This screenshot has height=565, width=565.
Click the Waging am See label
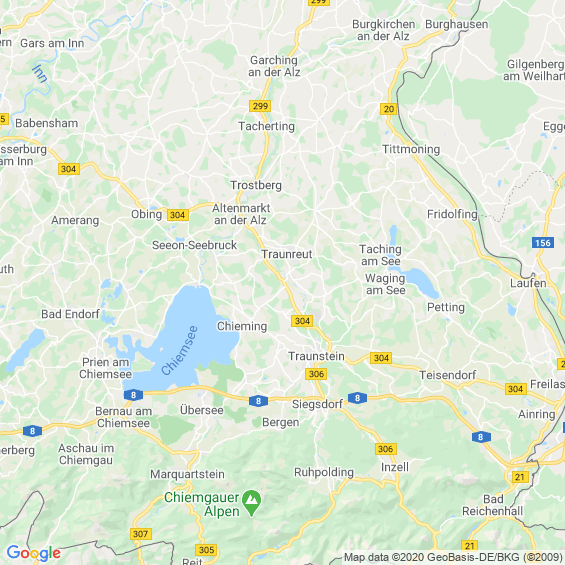click(385, 284)
